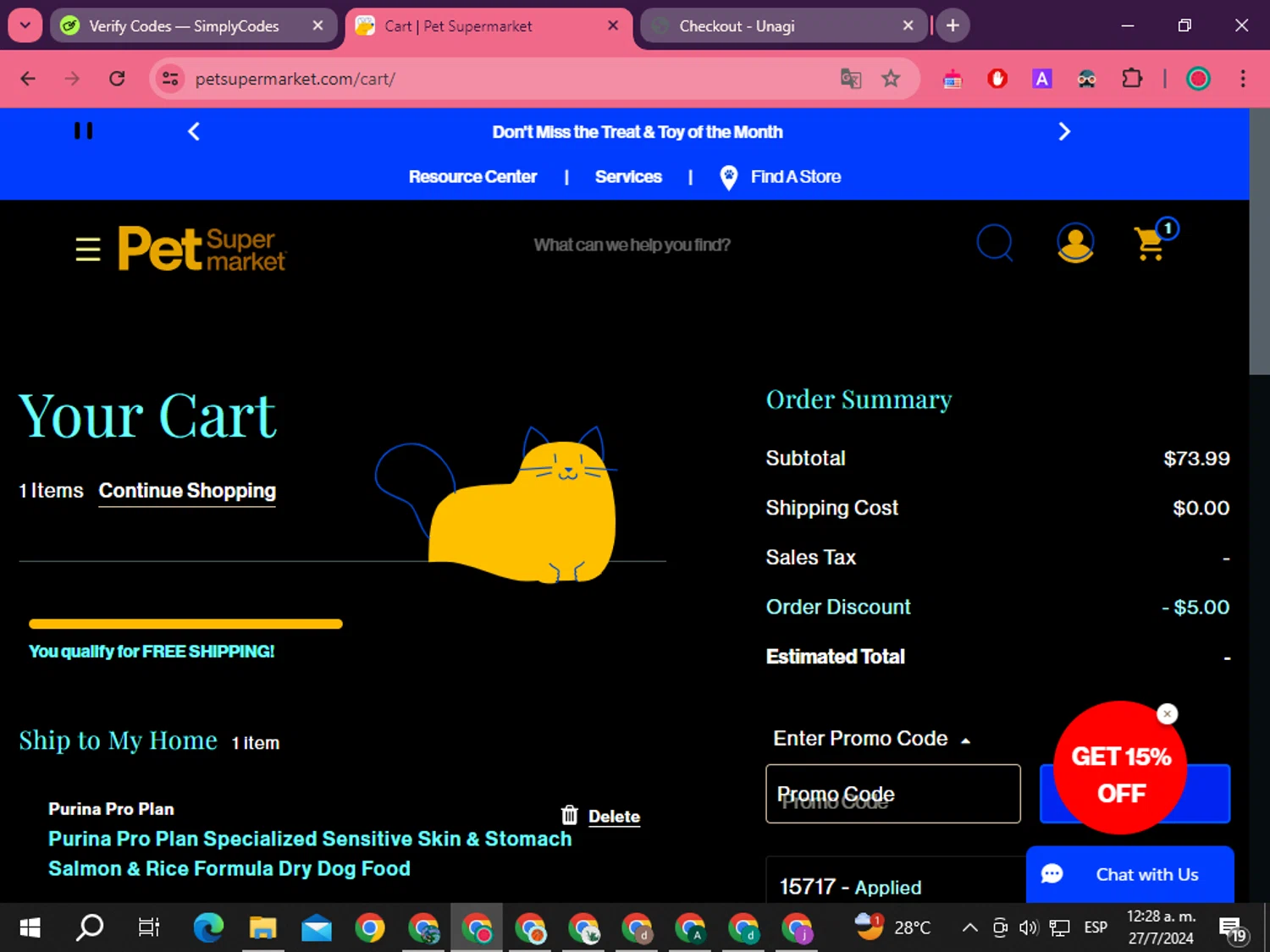The height and width of the screenshot is (952, 1270).
Task: Open File Explorer from taskbar
Action: click(x=263, y=927)
